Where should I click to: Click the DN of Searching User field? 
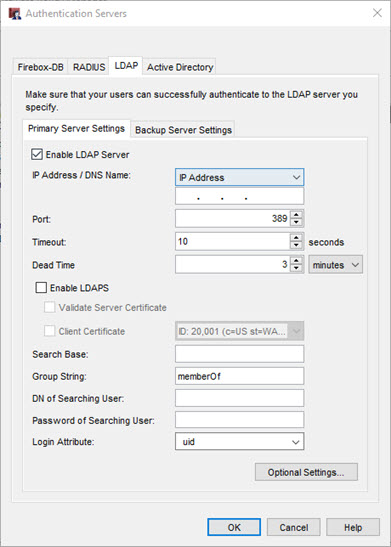coord(239,398)
